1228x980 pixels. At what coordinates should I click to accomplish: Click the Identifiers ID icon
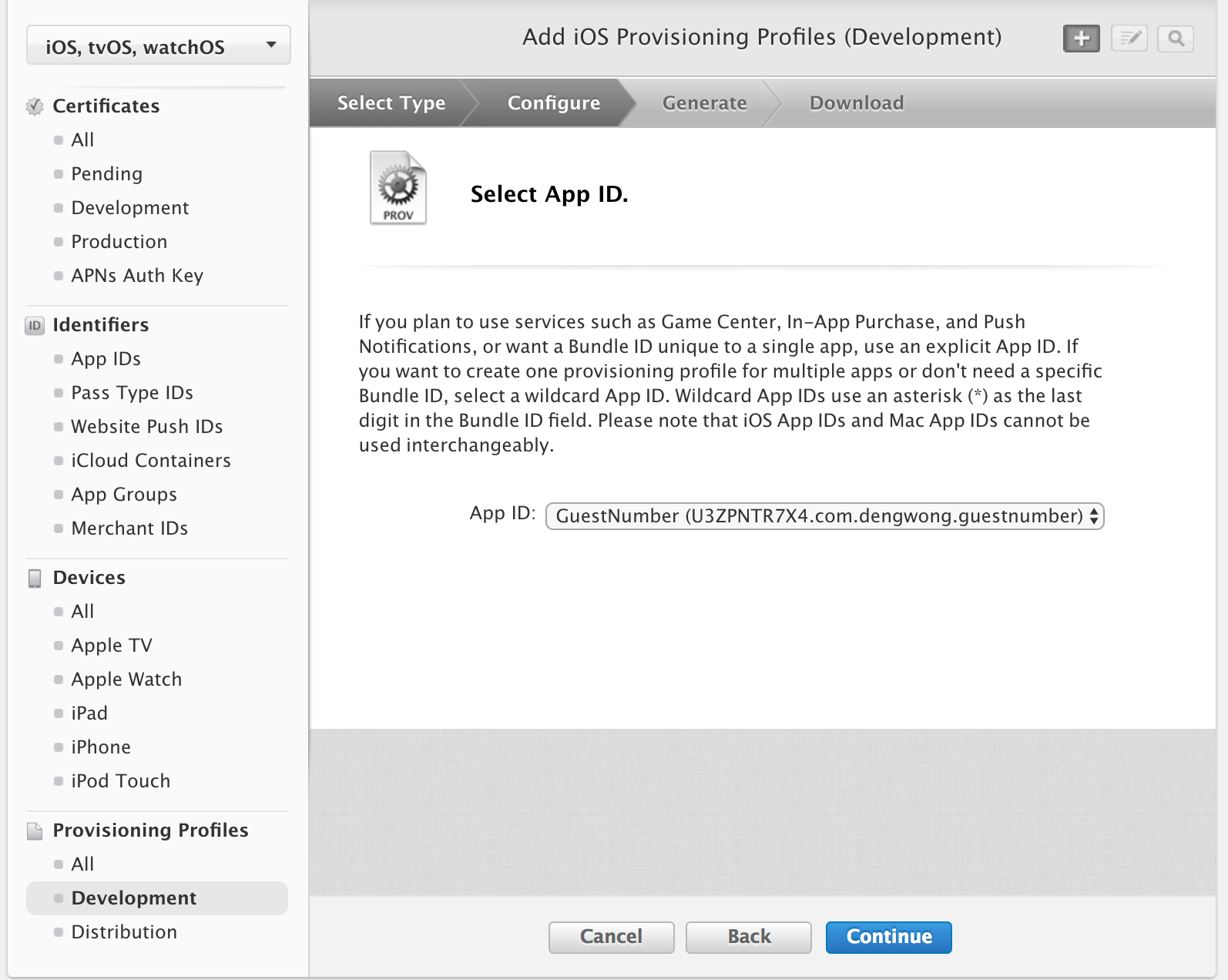[35, 325]
